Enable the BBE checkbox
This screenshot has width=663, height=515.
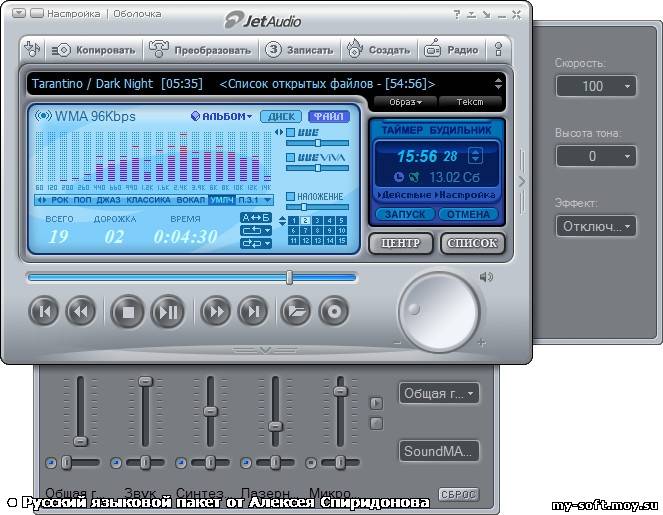tap(290, 132)
